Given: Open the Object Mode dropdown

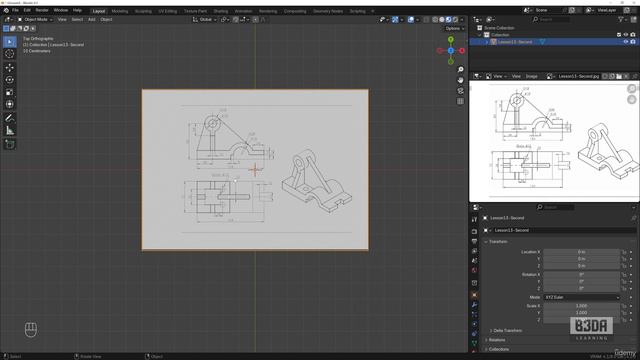Looking at the screenshot, I should click(35, 20).
